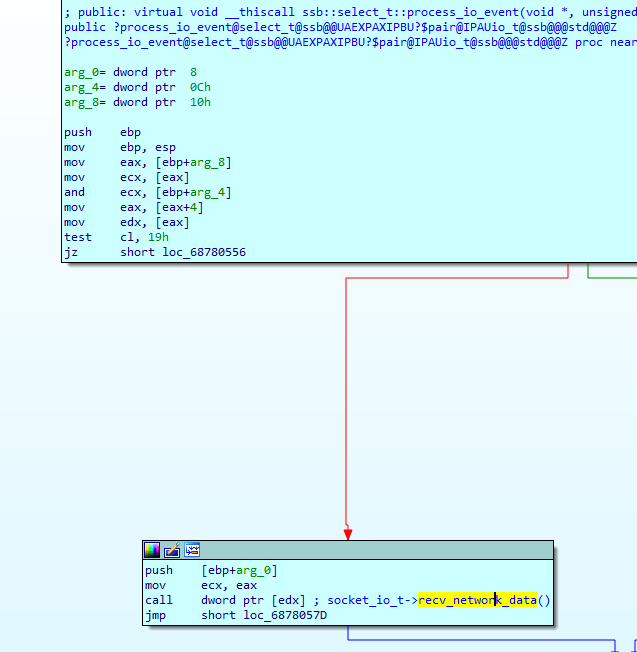
Task: Click the 'test cl, 19h' line
Action: click(x=116, y=237)
